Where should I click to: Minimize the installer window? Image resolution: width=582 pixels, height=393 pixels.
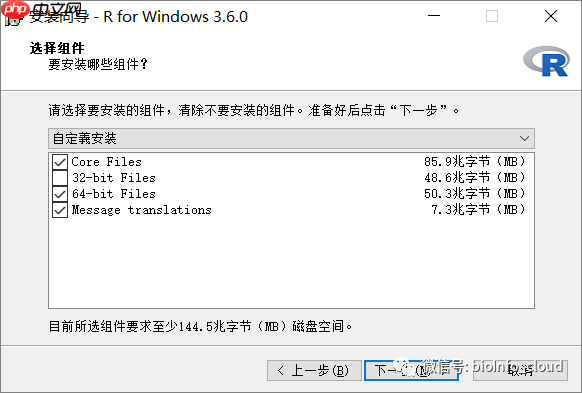[x=434, y=16]
